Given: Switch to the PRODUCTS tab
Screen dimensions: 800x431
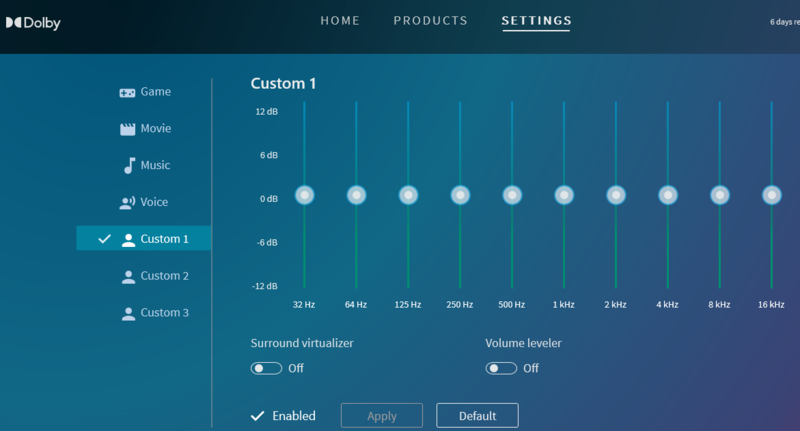Looking at the screenshot, I should (x=430, y=21).
